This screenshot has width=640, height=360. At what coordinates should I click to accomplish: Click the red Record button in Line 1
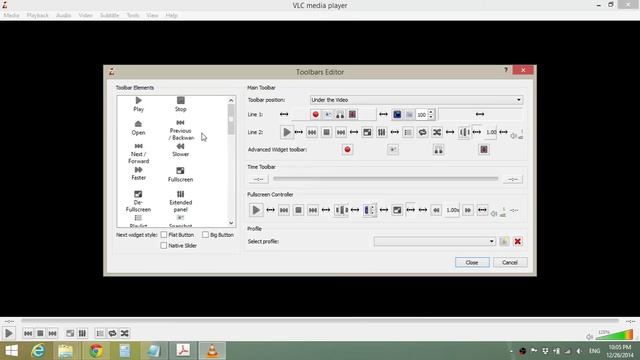[x=315, y=115]
